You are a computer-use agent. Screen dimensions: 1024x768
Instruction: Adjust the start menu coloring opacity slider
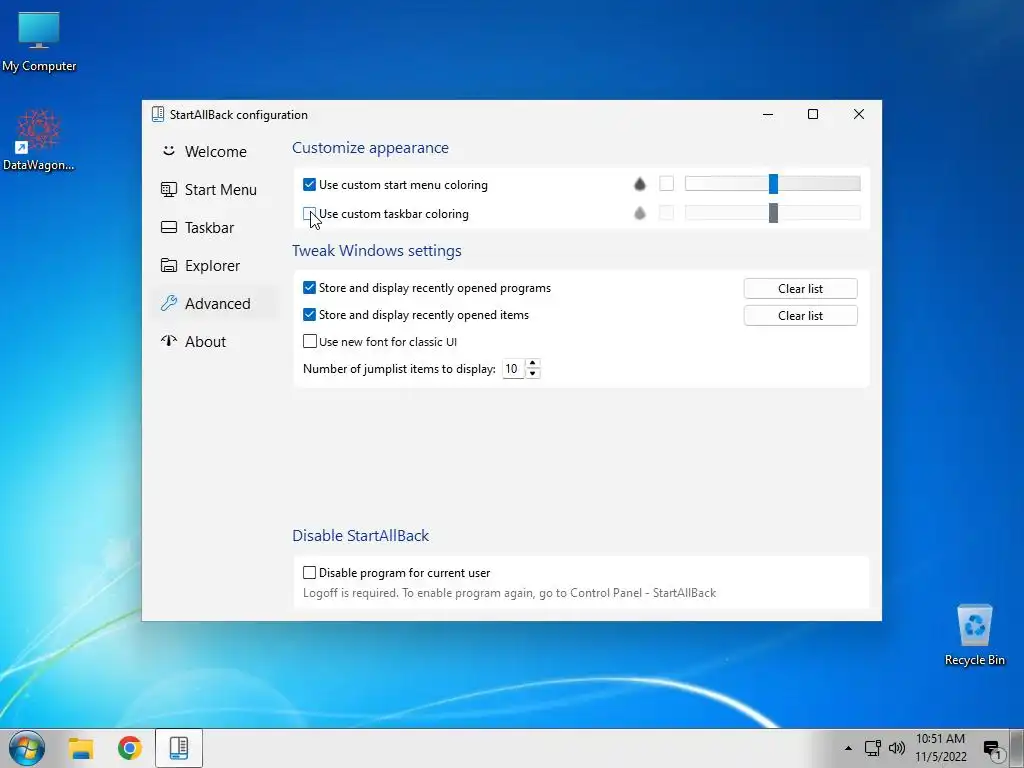773,184
